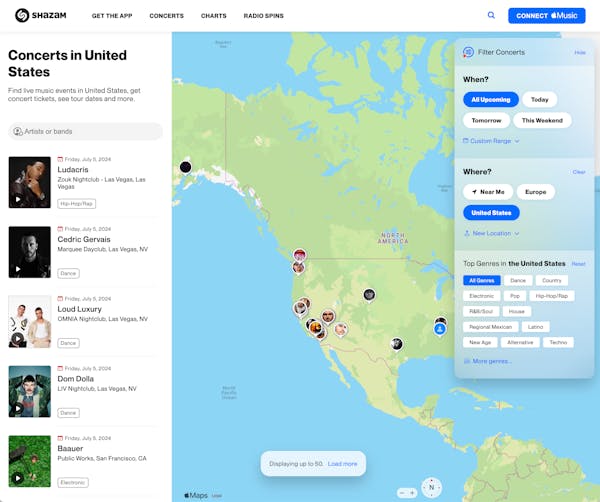Image resolution: width=600 pixels, height=502 pixels.
Task: Play preview on Loud Luxury thumbnail
Action: (x=18, y=339)
